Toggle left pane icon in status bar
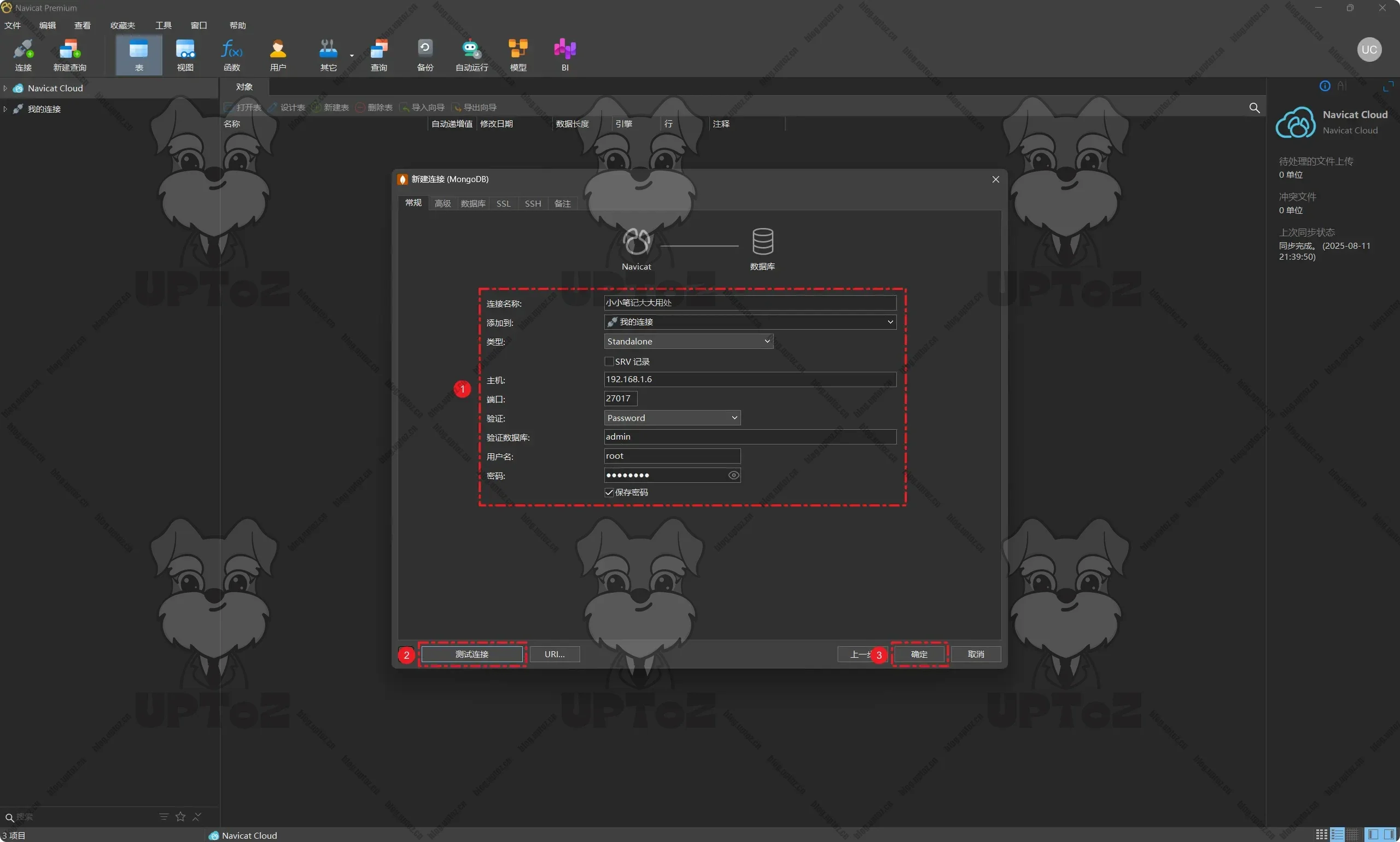Screen dimensions: 1400x842 [1373, 835]
